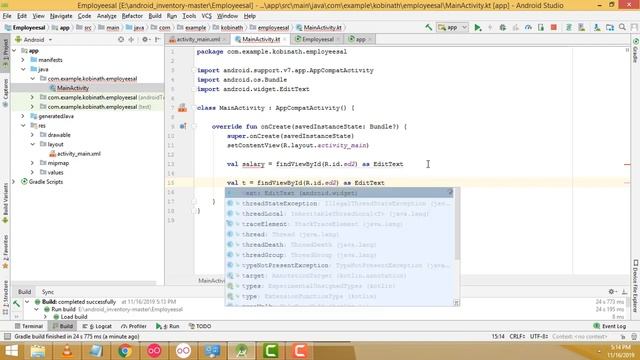Click override gutter icon near onCreate
Image resolution: width=640 pixels, height=360 pixels.
coord(182,127)
